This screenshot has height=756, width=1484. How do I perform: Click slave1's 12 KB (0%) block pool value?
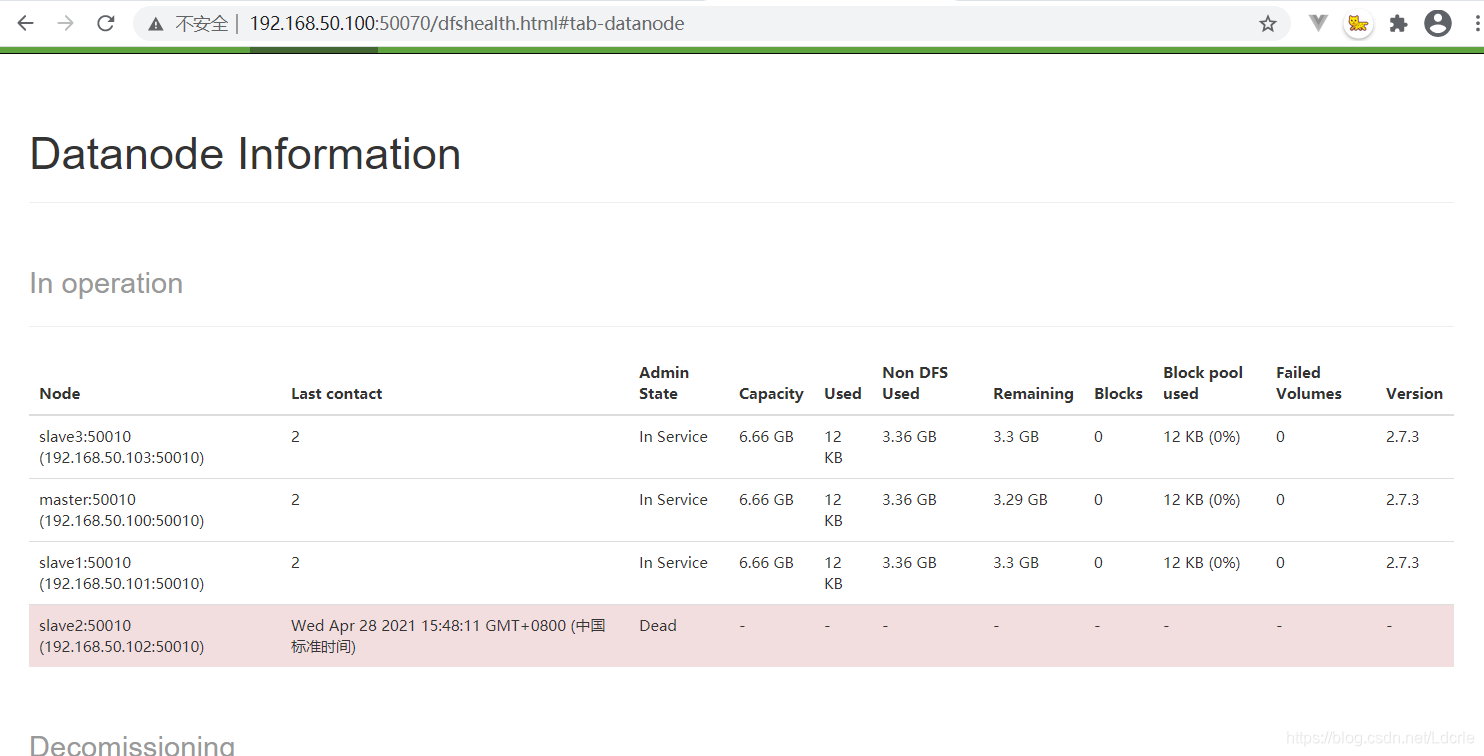1202,563
